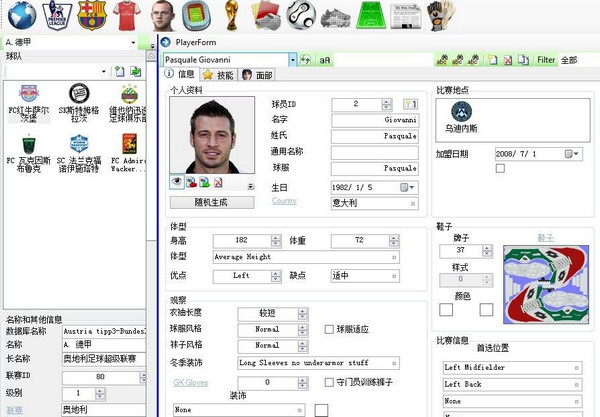Click the delete player red X icon
Screen dimensions: 600x417
click(508, 60)
